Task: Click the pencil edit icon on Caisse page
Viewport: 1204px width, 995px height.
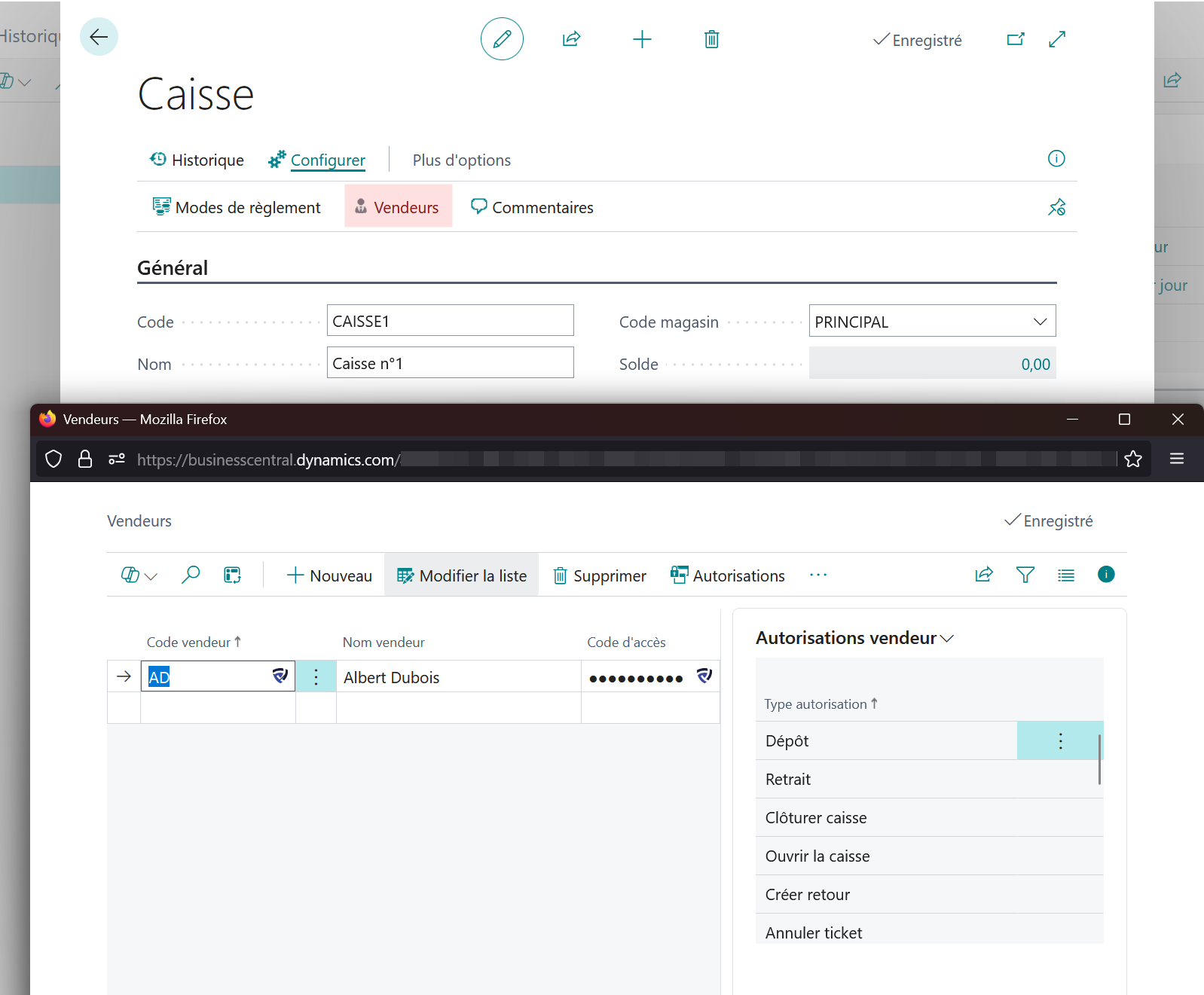Action: (x=502, y=39)
